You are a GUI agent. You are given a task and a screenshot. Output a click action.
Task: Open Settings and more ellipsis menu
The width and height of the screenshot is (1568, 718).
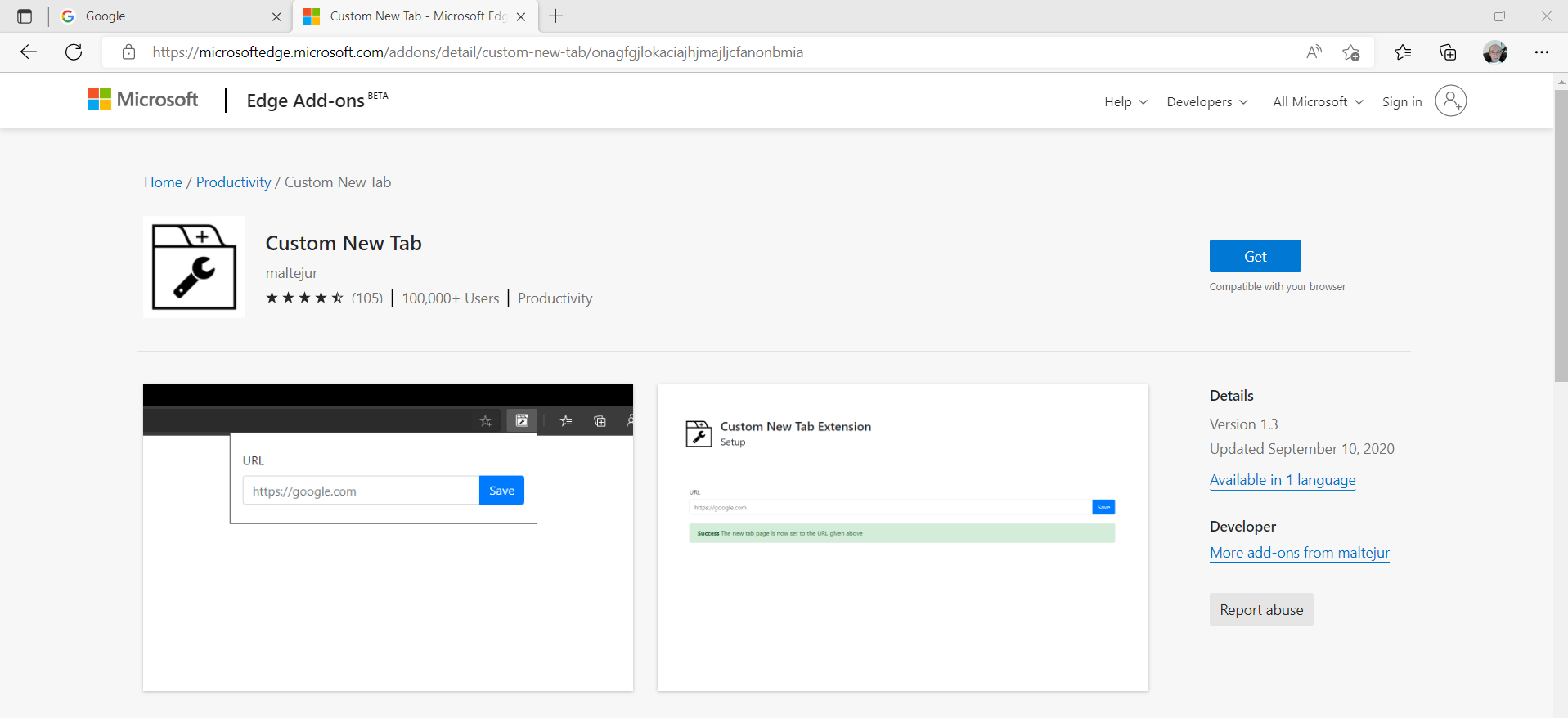click(1542, 52)
